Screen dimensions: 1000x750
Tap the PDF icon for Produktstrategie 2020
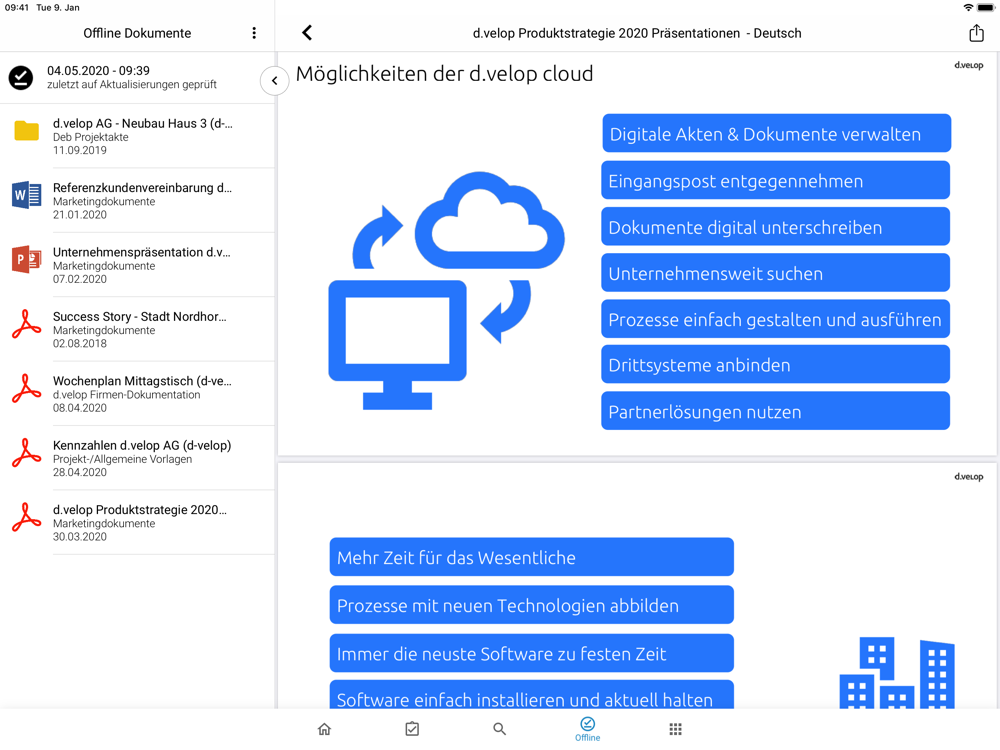[x=27, y=517]
